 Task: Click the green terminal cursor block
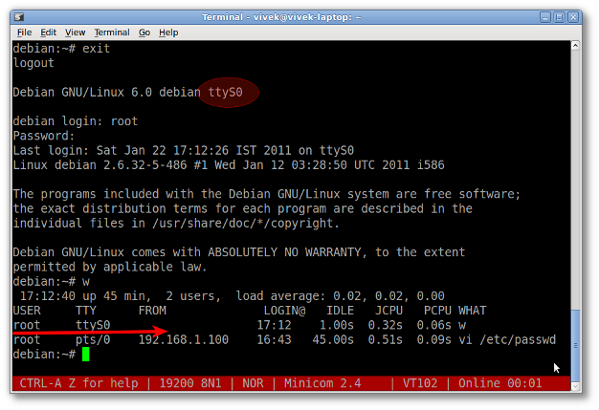[86, 354]
